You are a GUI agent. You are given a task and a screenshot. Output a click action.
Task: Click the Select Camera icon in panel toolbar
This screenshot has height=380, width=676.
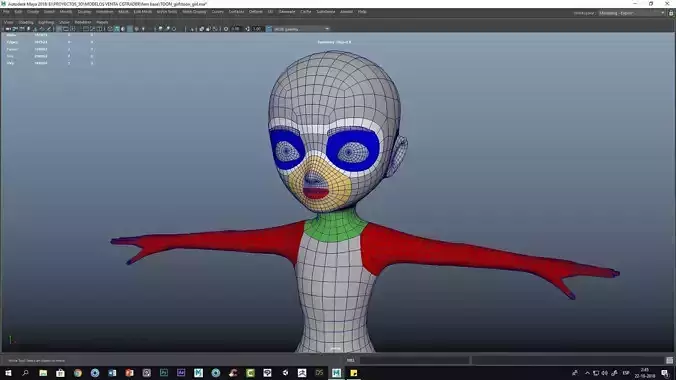pyautogui.click(x=8, y=29)
